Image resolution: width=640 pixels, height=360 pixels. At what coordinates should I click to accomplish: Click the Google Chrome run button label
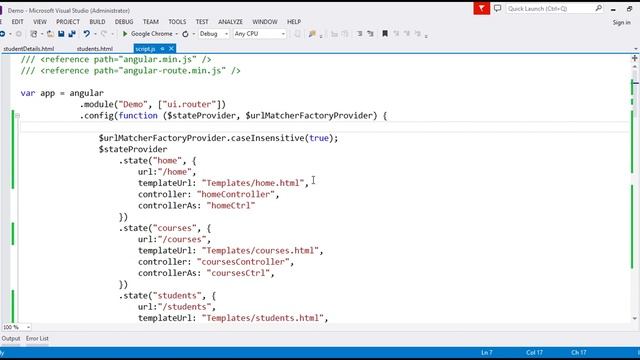click(x=151, y=34)
